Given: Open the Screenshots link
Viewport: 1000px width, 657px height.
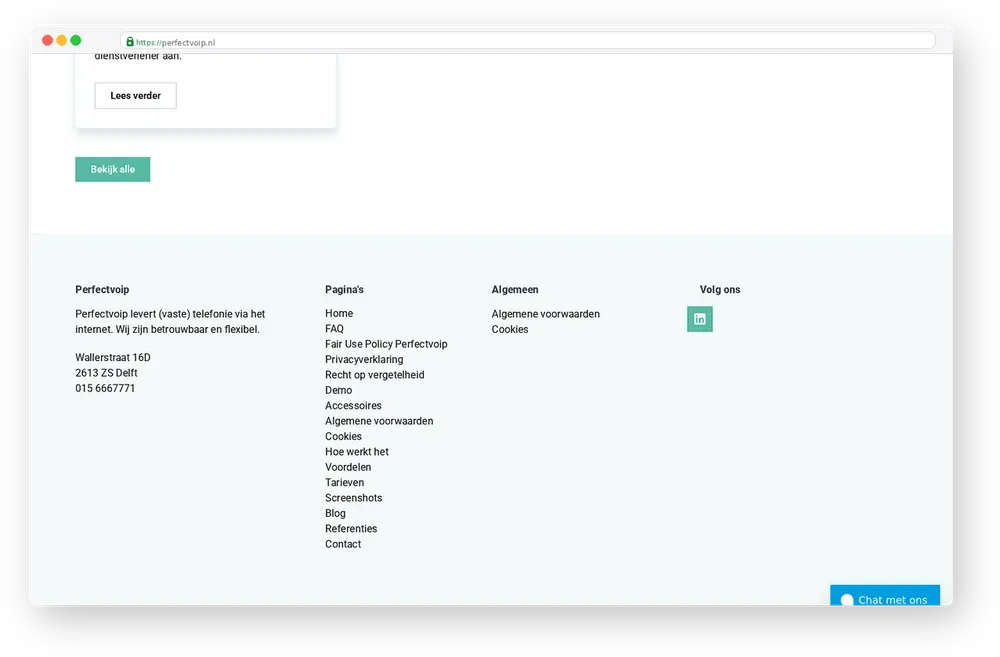Looking at the screenshot, I should click(x=353, y=498).
